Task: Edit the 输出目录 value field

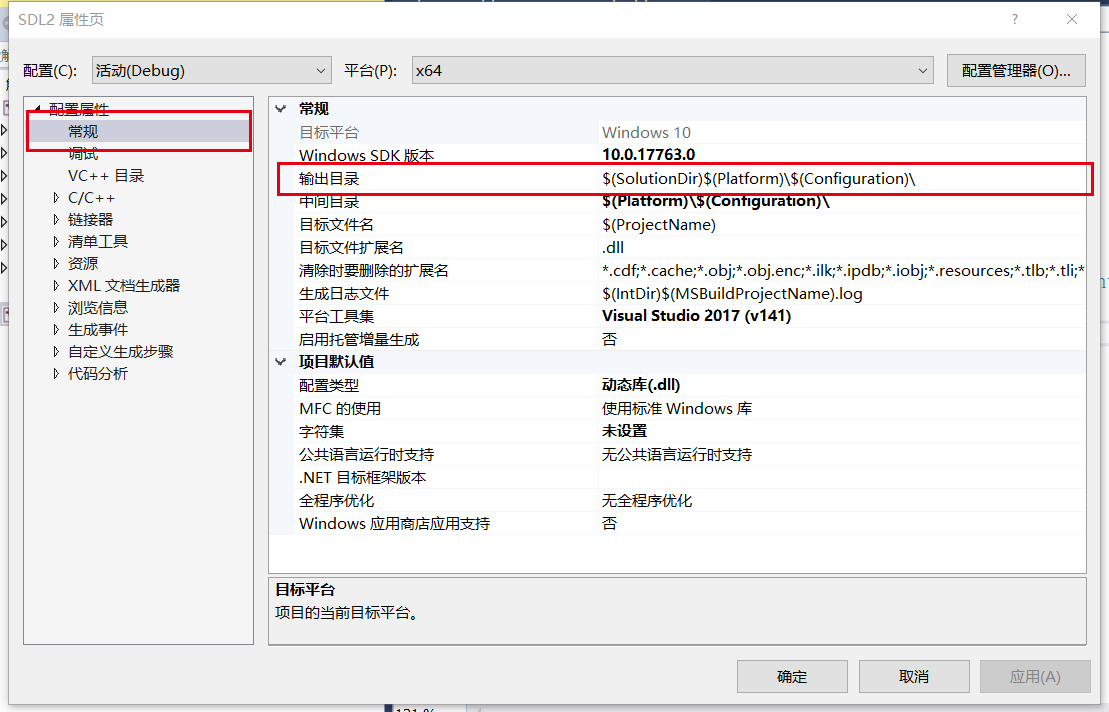Action: 842,178
